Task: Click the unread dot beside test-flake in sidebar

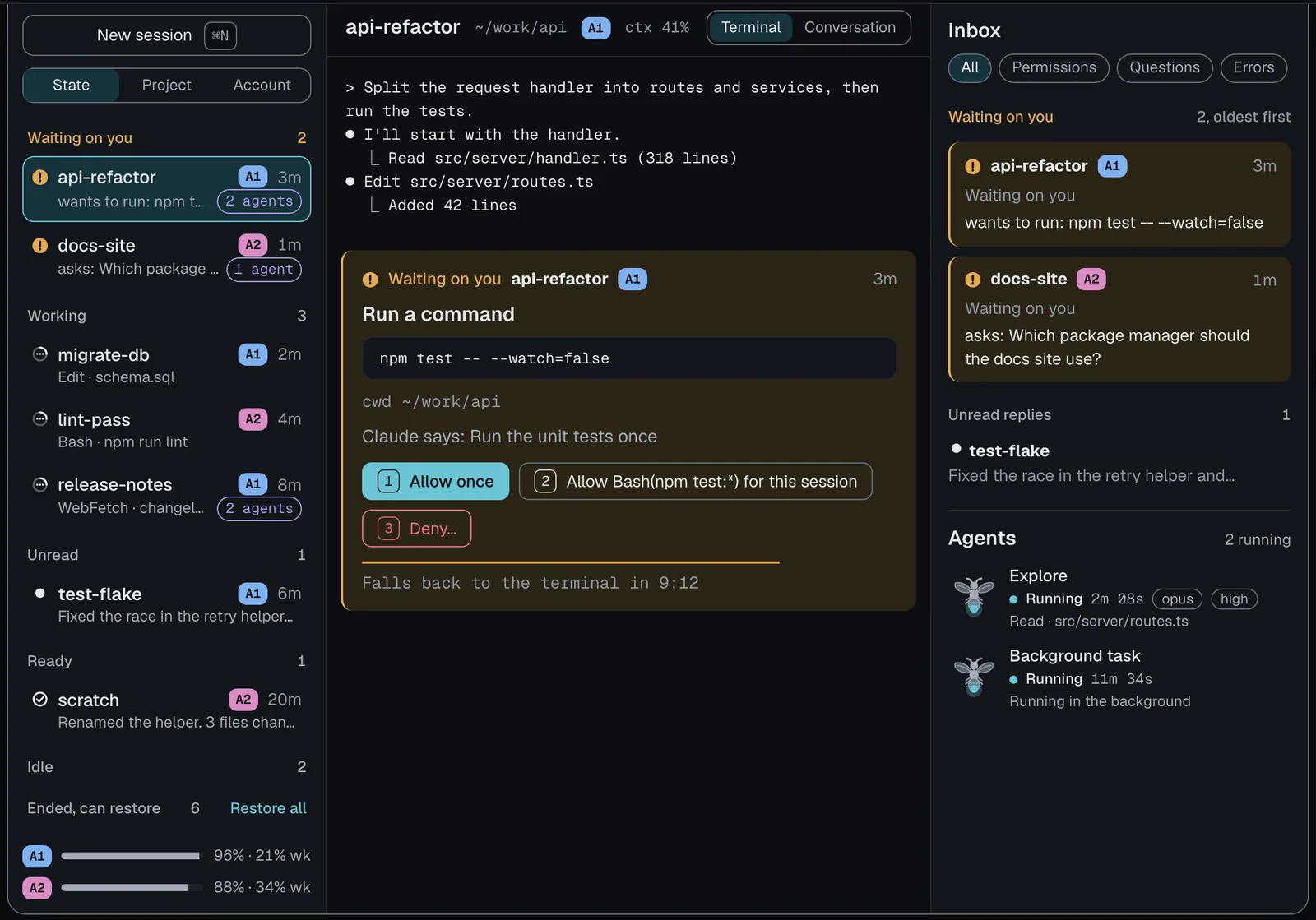Action: pyautogui.click(x=39, y=593)
